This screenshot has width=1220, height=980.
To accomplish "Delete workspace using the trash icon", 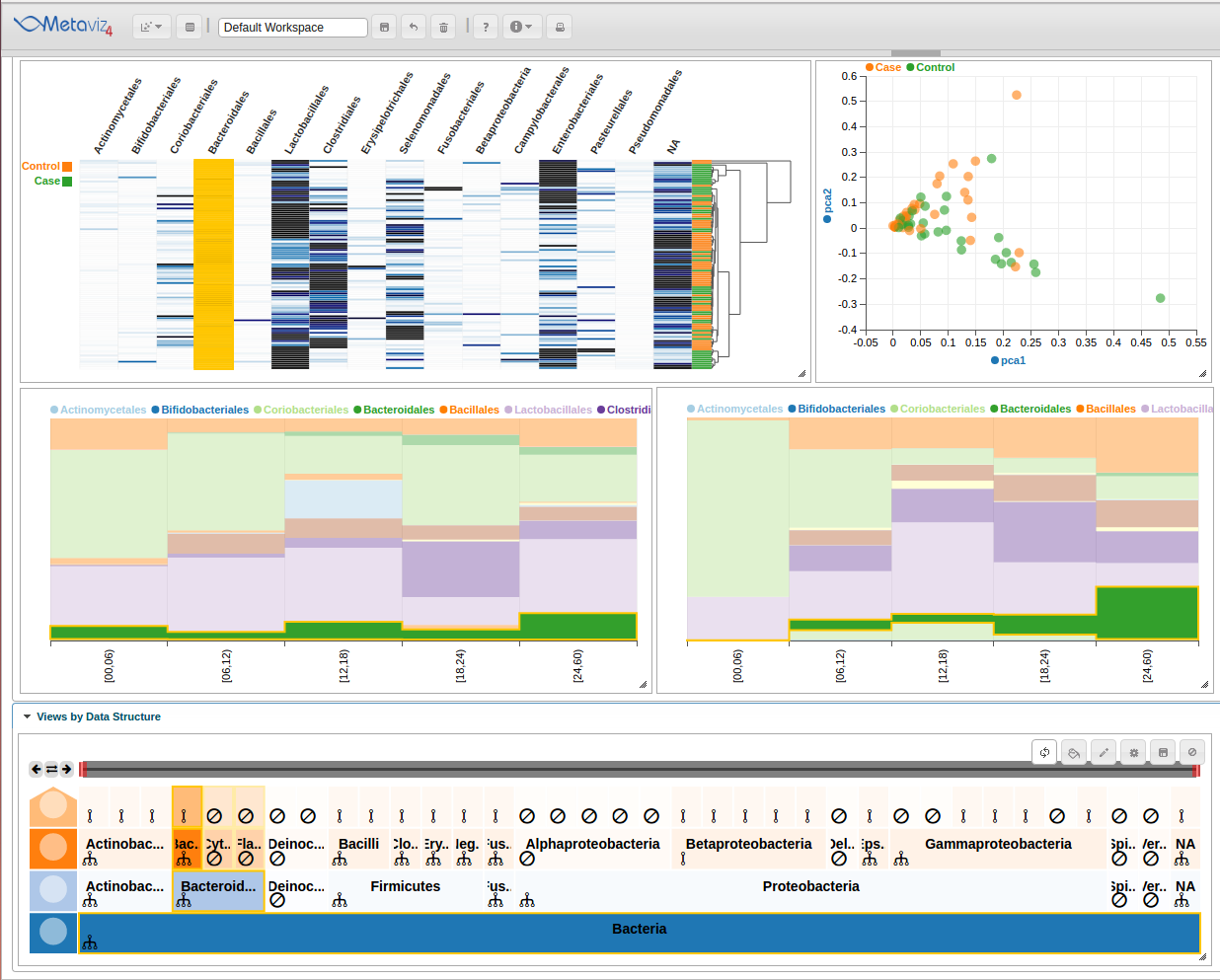I will (x=443, y=27).
